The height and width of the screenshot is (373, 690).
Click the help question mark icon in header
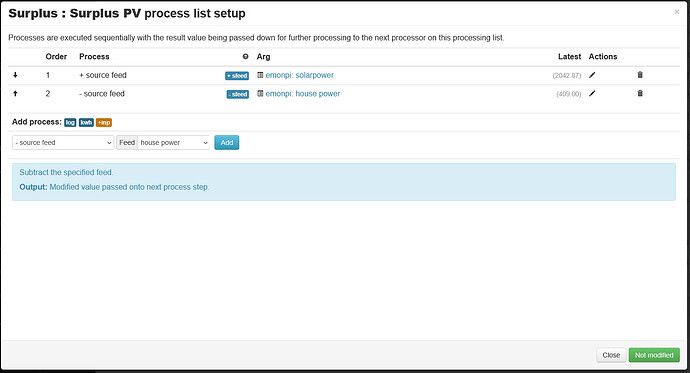(246, 56)
